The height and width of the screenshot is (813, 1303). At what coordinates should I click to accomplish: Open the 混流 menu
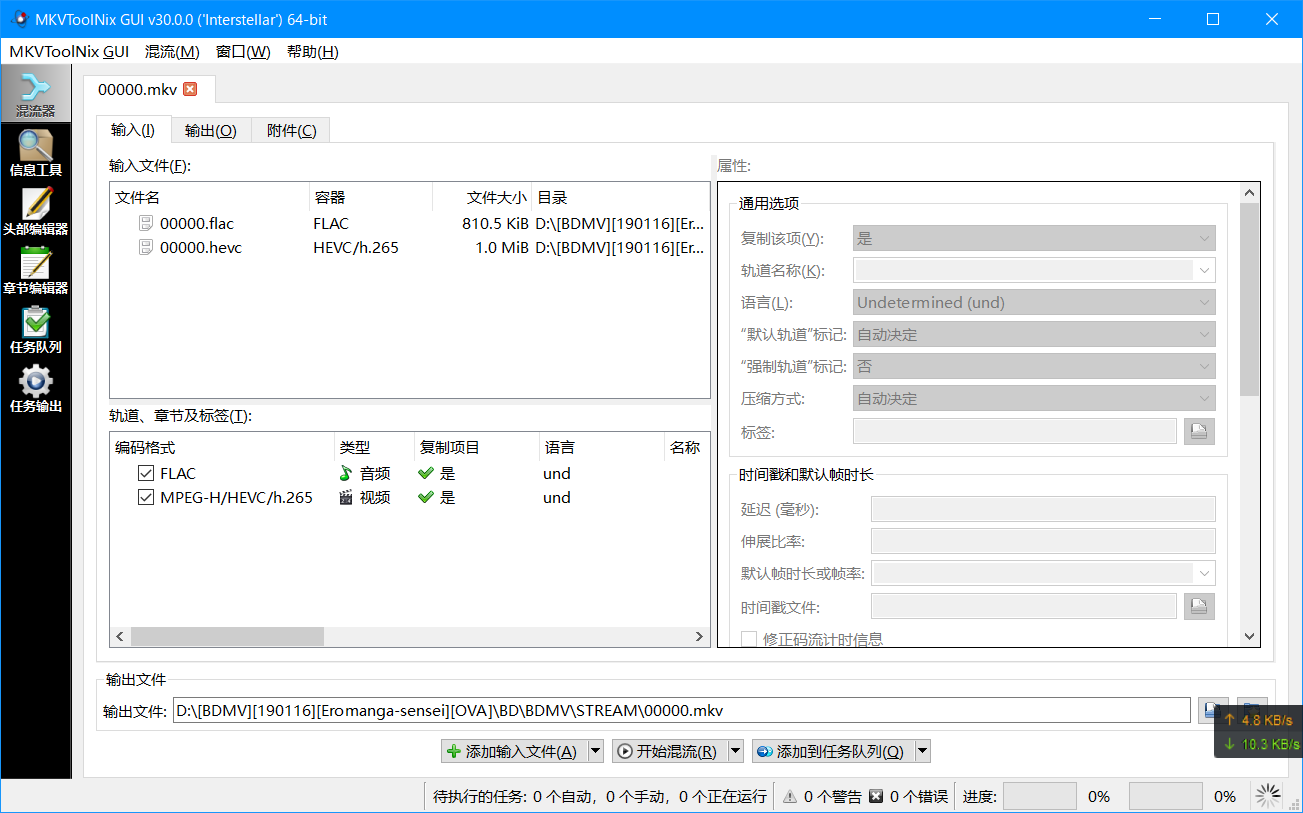[x=172, y=52]
